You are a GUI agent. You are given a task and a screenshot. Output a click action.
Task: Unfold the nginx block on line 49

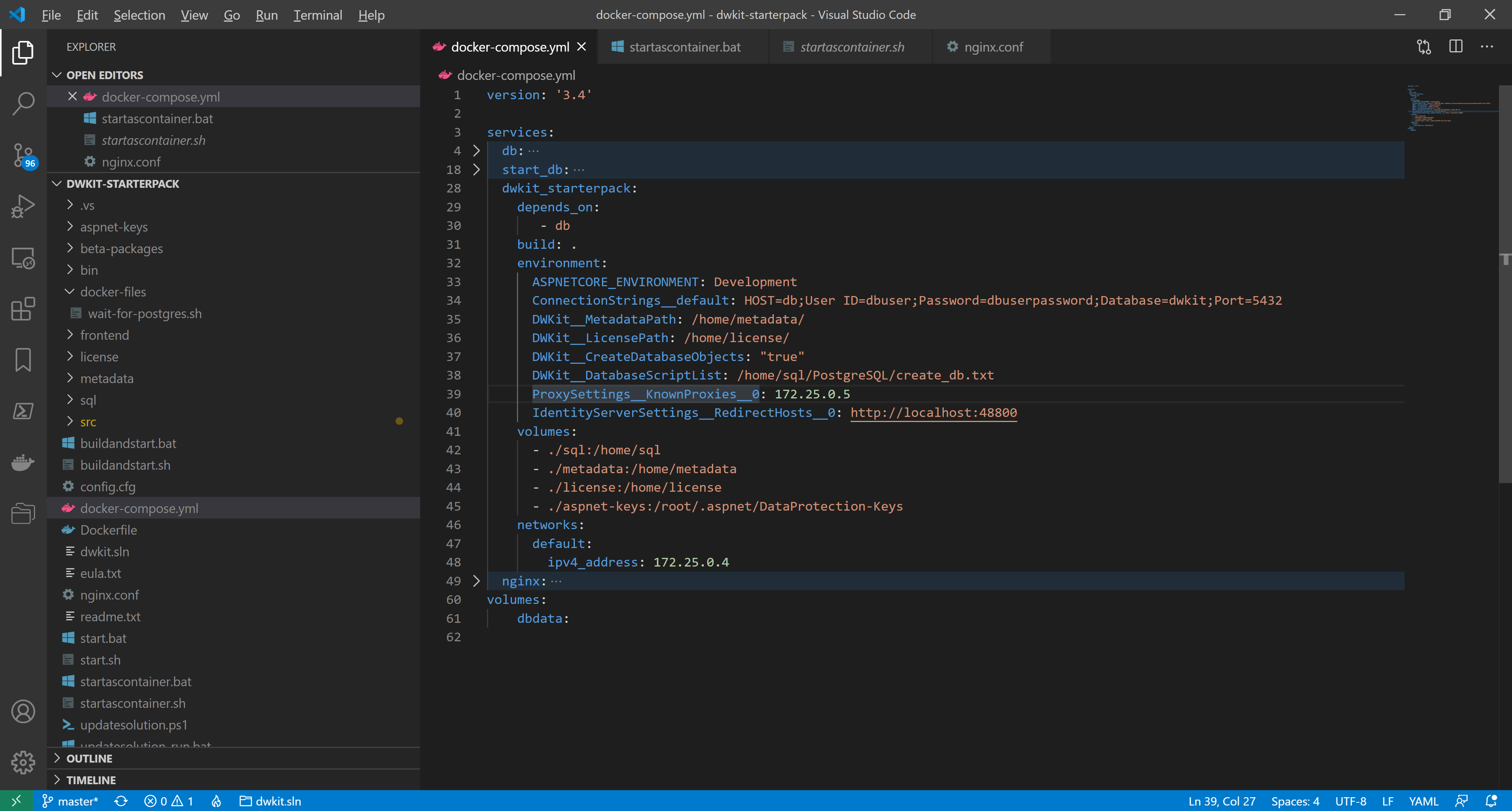pyautogui.click(x=476, y=580)
